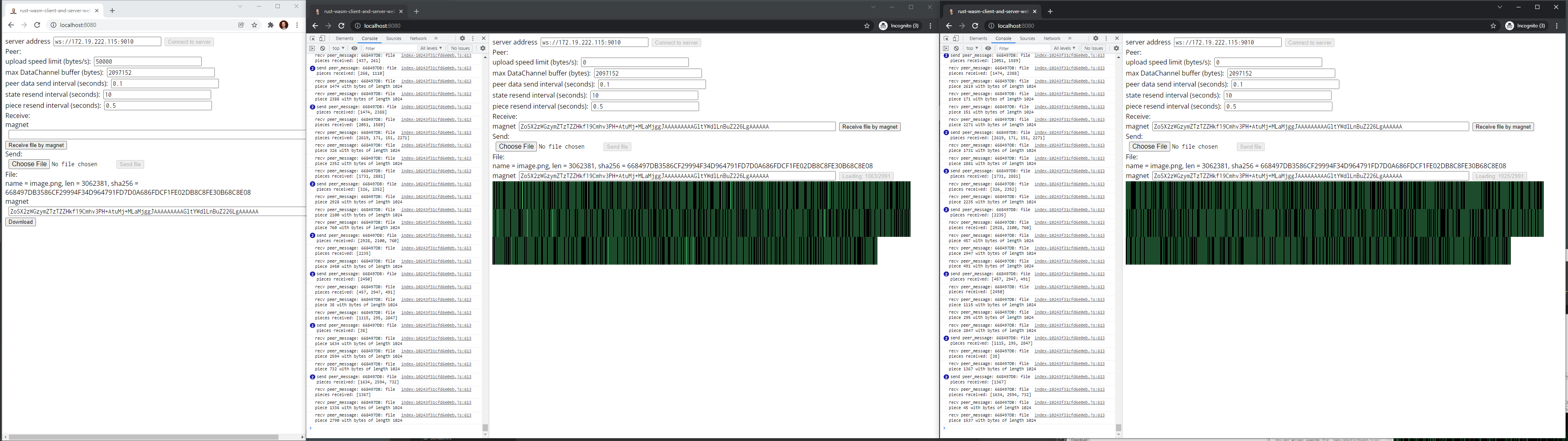The image size is (1568, 441).
Task: Click share page icon in left window
Action: pos(241,25)
